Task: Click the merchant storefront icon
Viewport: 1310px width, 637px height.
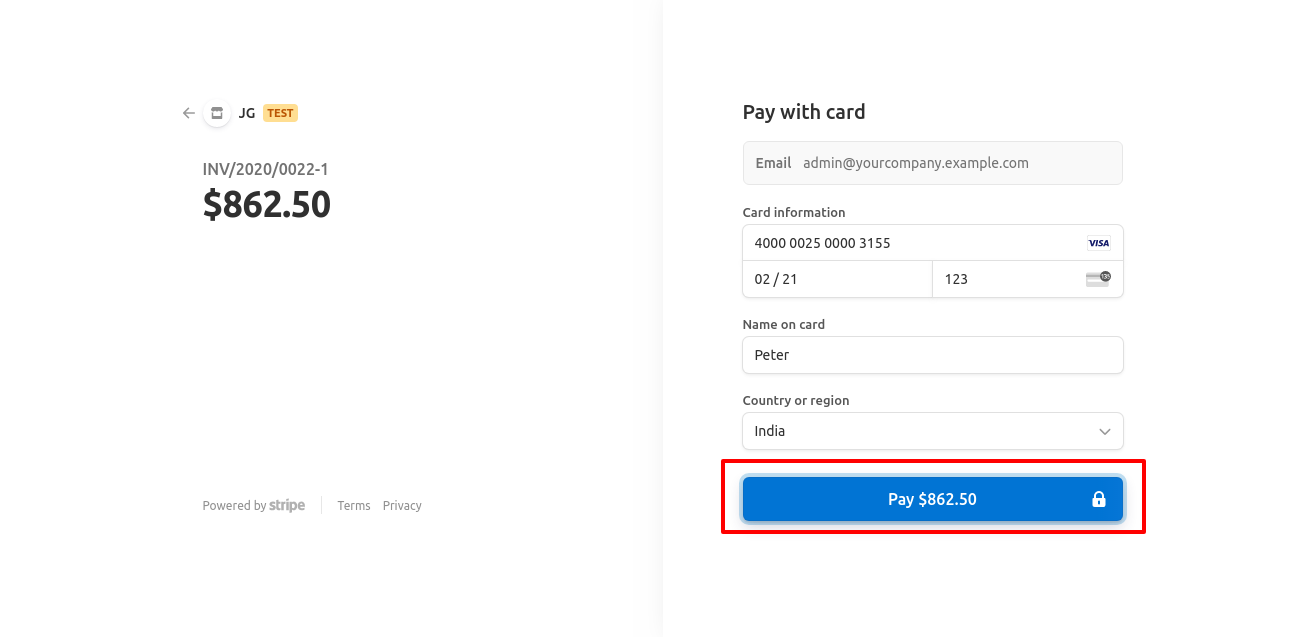Action: click(217, 113)
